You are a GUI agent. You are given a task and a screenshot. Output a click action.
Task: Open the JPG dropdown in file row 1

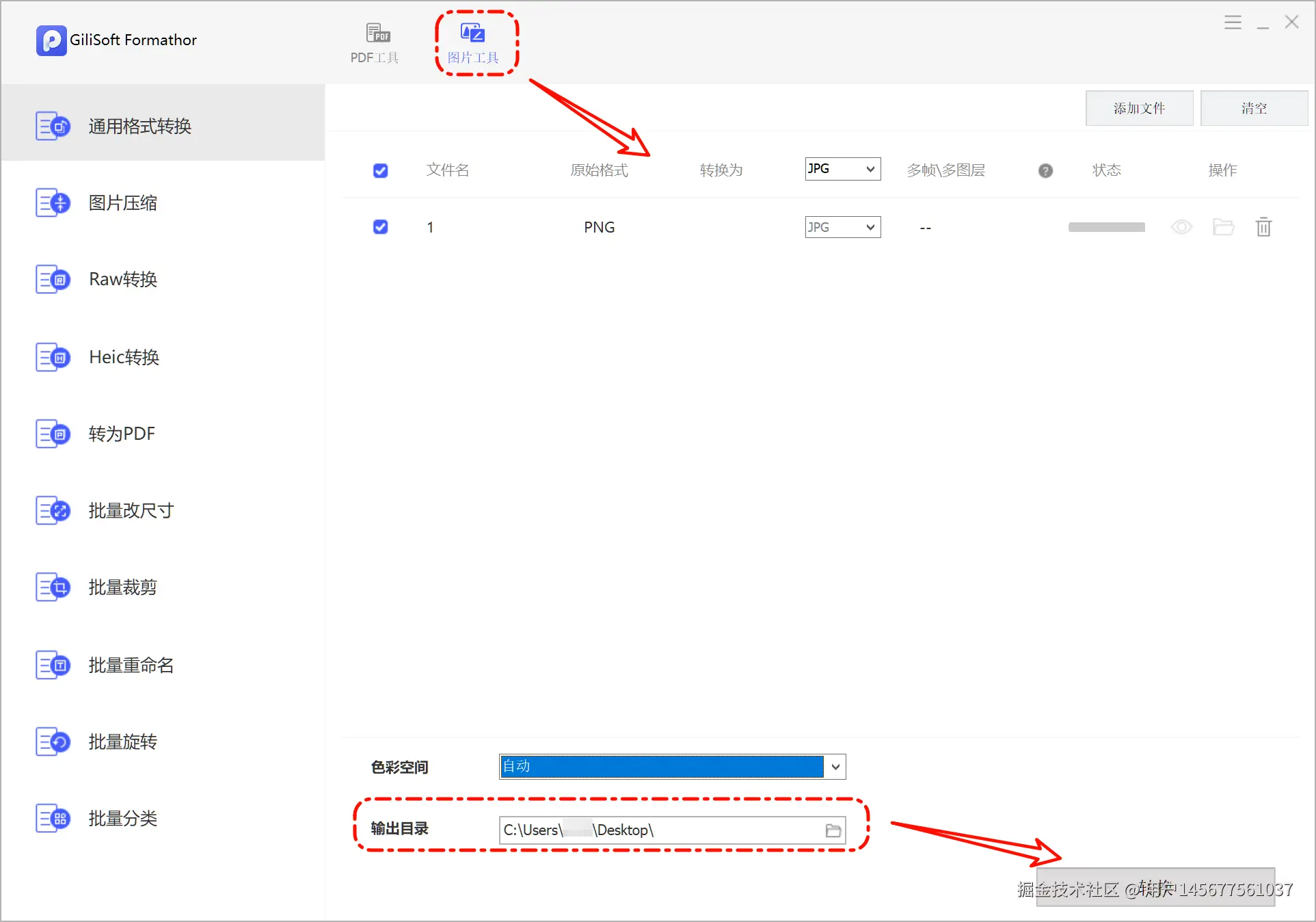tap(842, 227)
